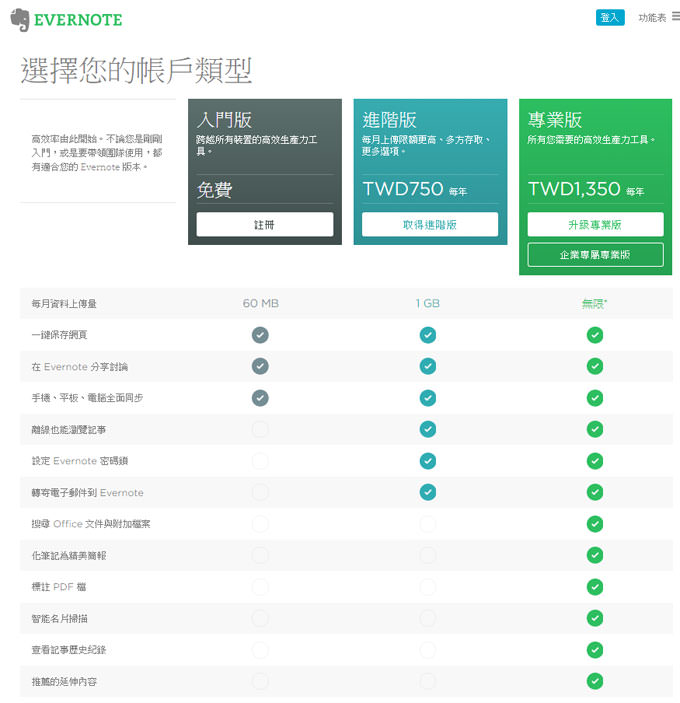Click green checkmark in 標註 PDF row

tap(595, 587)
